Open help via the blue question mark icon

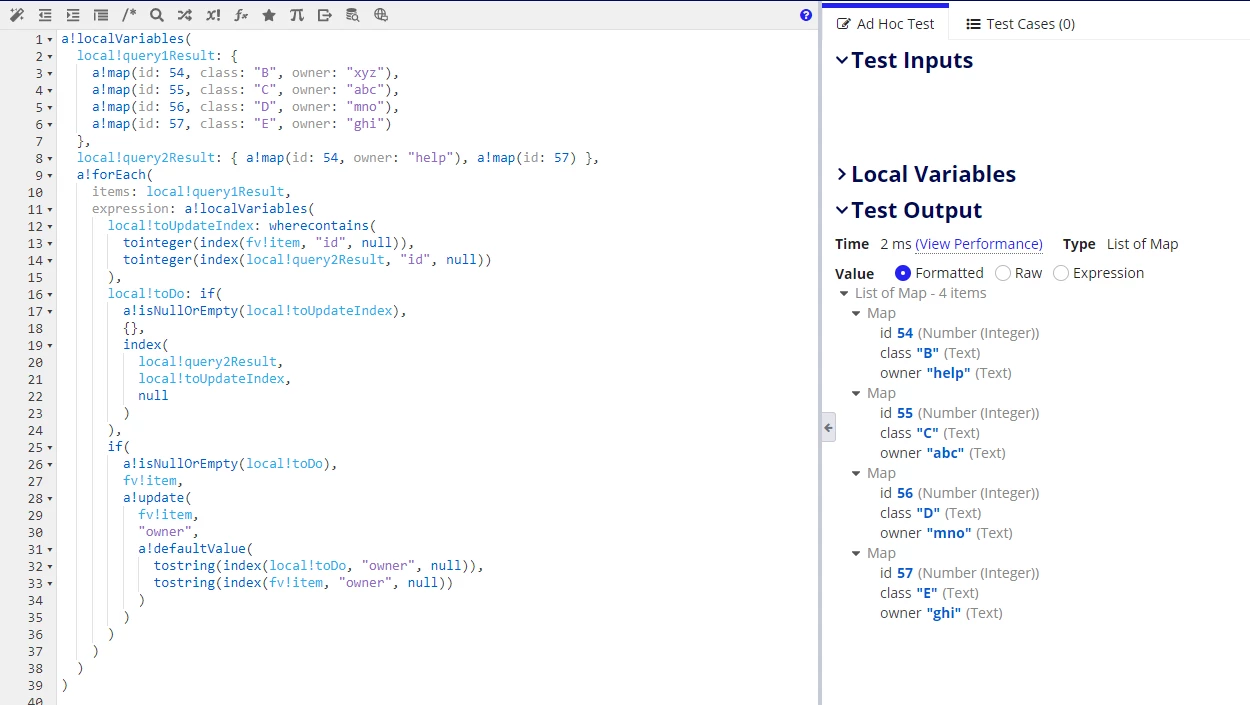pos(806,15)
